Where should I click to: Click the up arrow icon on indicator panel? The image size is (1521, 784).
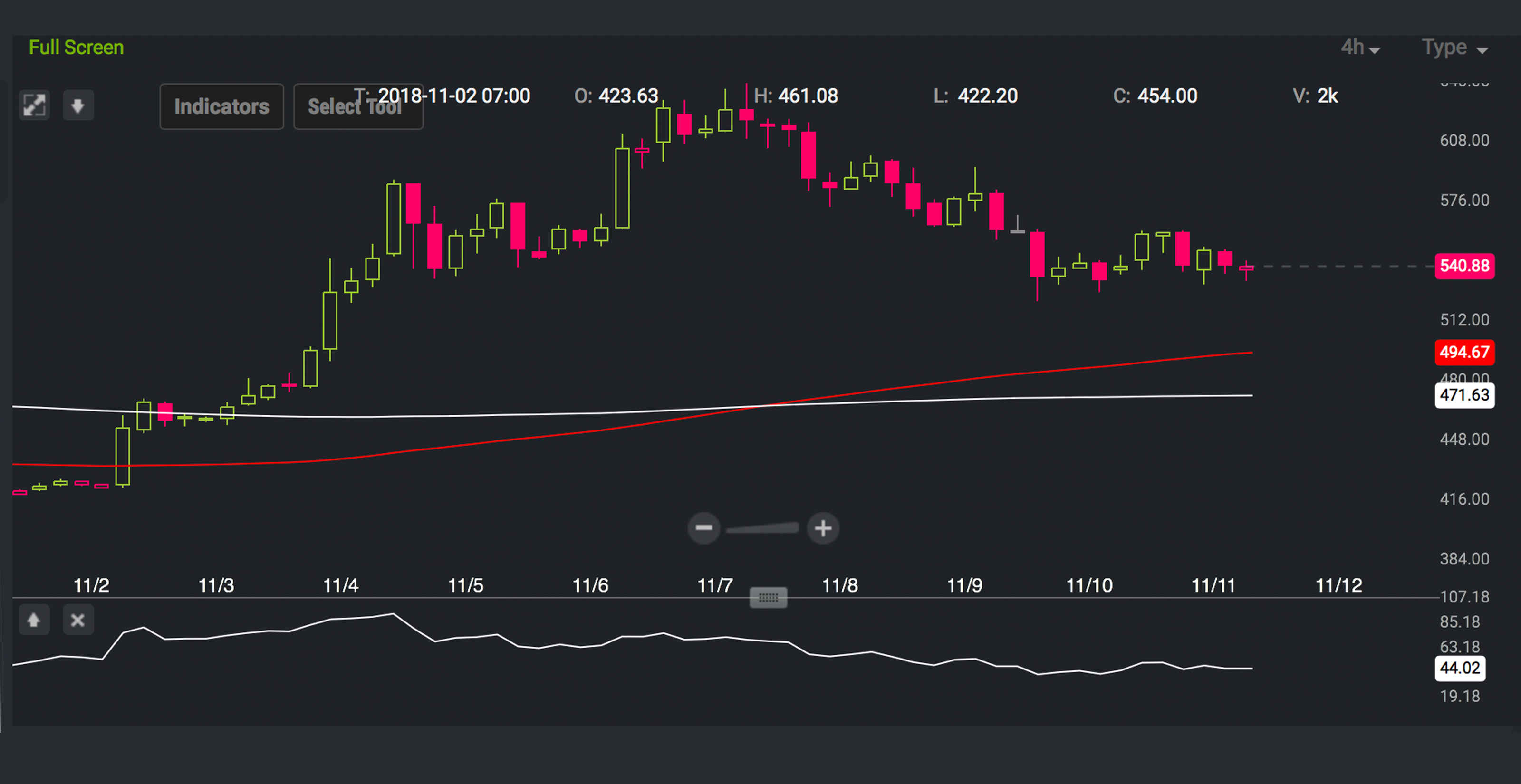[34, 620]
